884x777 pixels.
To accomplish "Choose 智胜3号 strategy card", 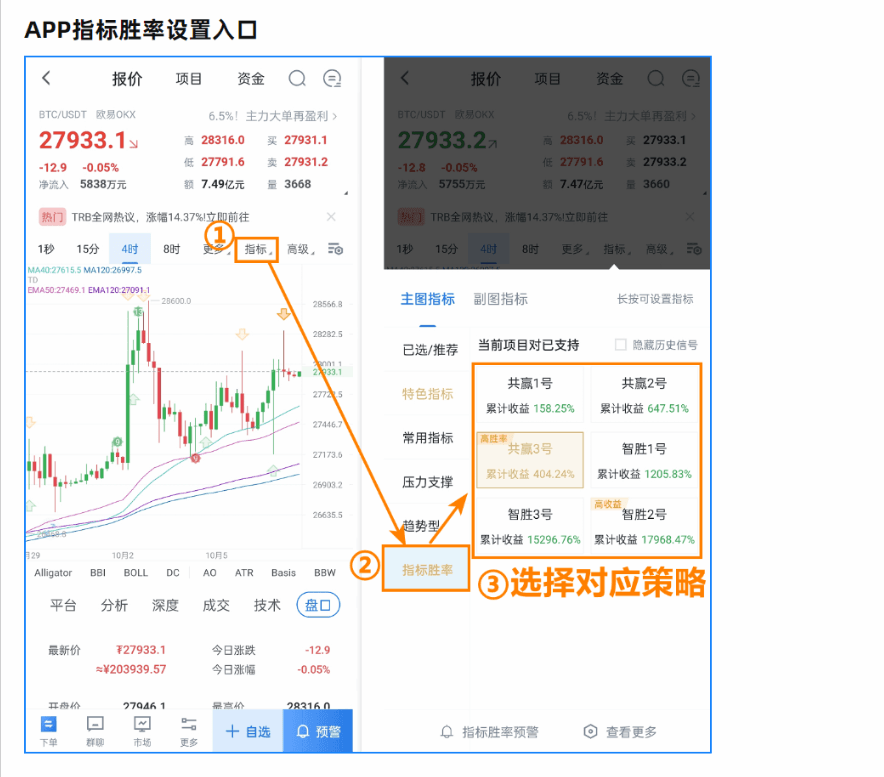I will 530,526.
